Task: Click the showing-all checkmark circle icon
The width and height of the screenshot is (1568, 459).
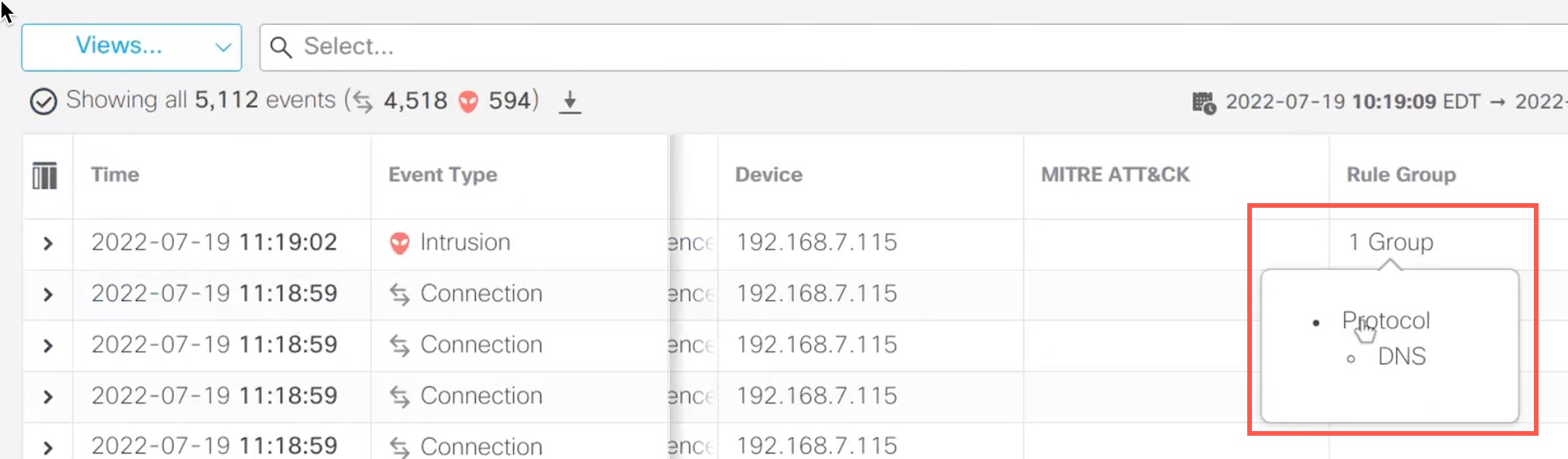Action: 43,102
